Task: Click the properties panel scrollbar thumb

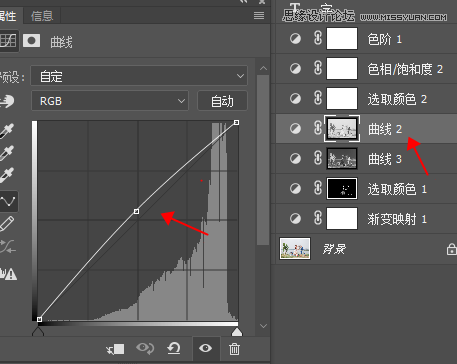Action: pyautogui.click(x=263, y=160)
